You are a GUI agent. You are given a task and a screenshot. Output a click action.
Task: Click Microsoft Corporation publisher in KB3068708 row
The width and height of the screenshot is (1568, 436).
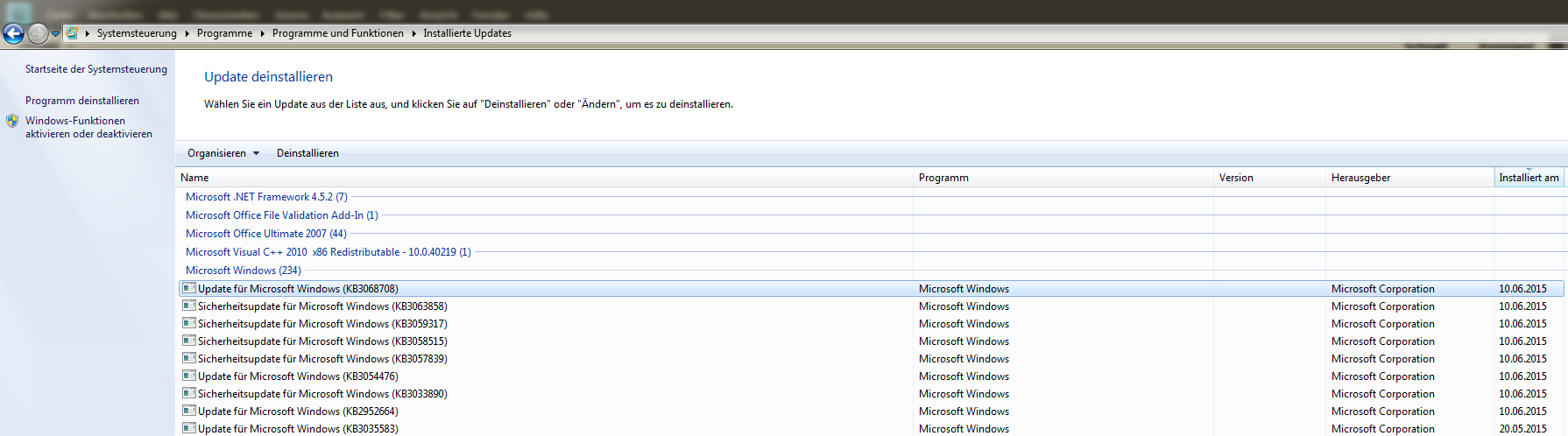click(x=1383, y=289)
